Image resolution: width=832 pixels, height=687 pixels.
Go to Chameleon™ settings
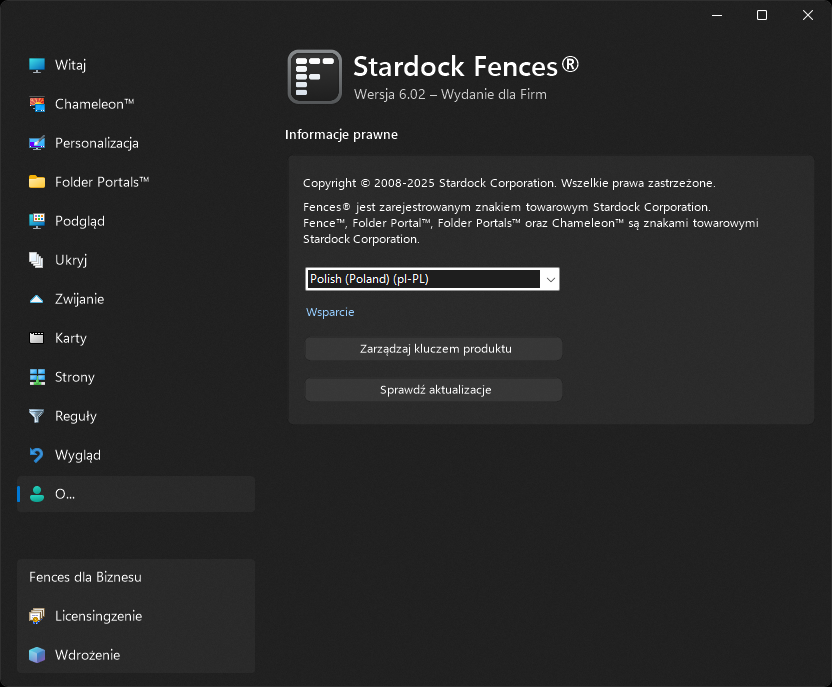(136, 104)
